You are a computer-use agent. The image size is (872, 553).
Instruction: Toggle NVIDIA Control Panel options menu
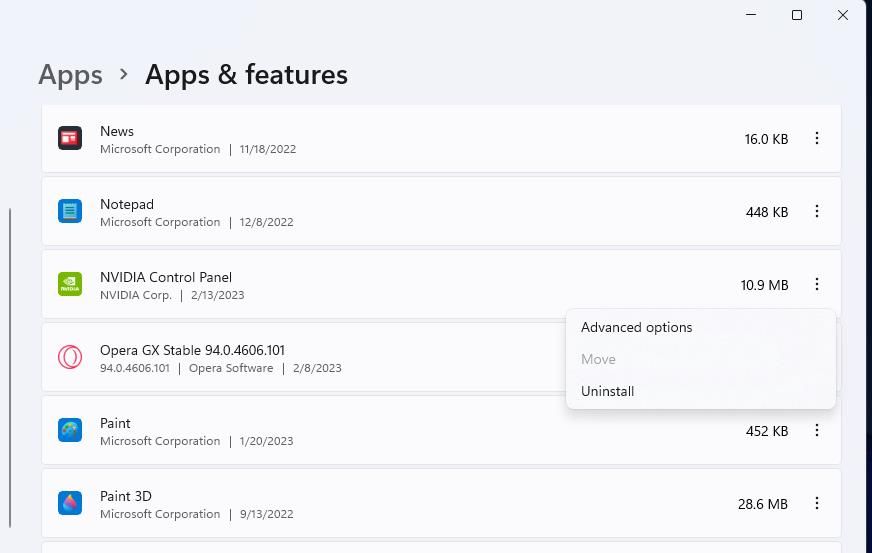point(817,284)
